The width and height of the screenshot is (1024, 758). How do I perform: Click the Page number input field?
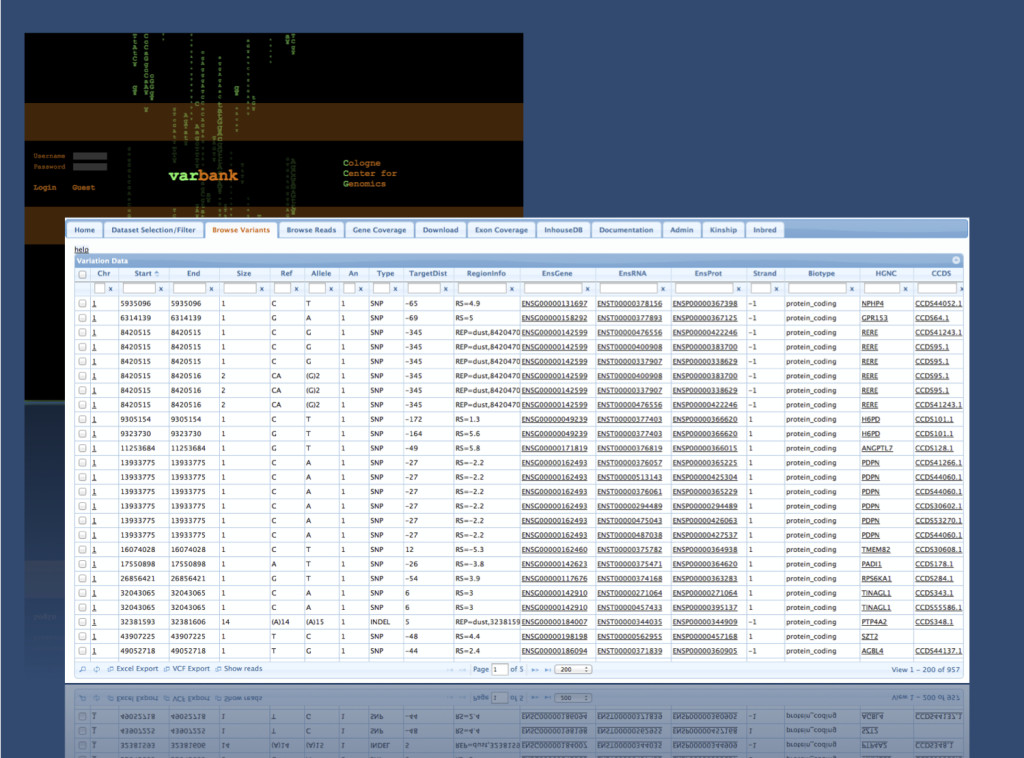click(500, 669)
